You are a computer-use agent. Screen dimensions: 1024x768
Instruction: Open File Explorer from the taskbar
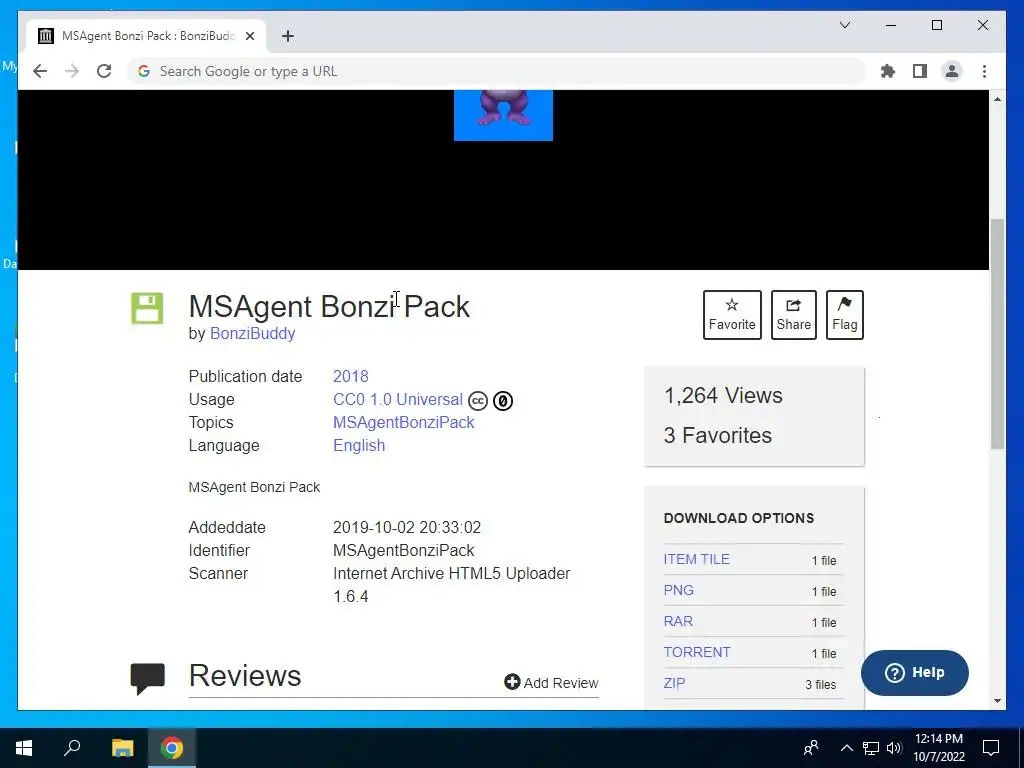(x=122, y=748)
